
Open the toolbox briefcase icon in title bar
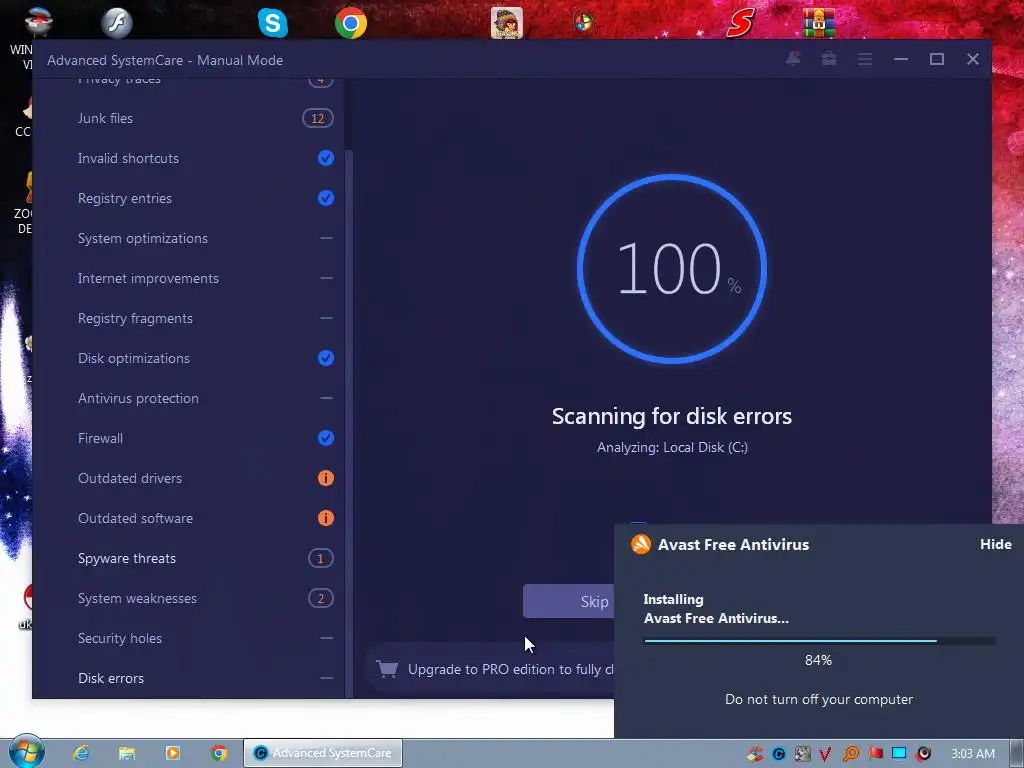tap(829, 59)
